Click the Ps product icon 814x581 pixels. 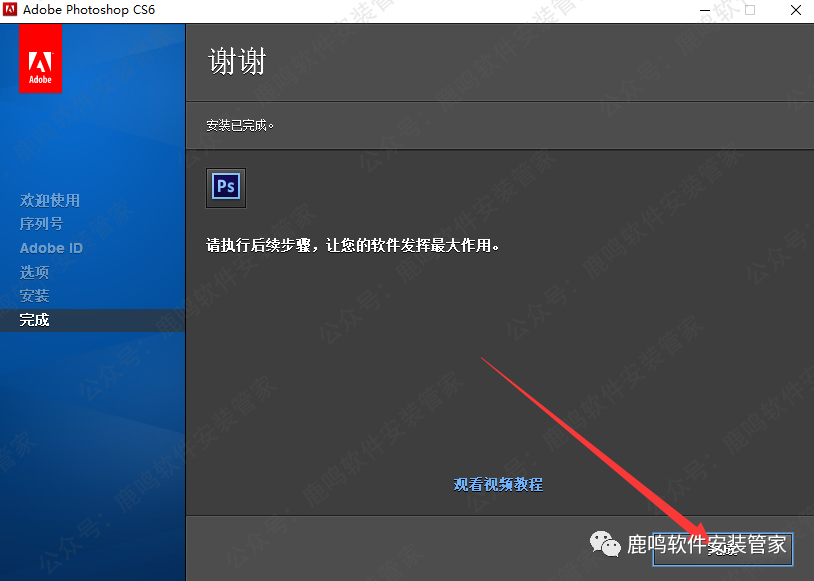pyautogui.click(x=225, y=187)
